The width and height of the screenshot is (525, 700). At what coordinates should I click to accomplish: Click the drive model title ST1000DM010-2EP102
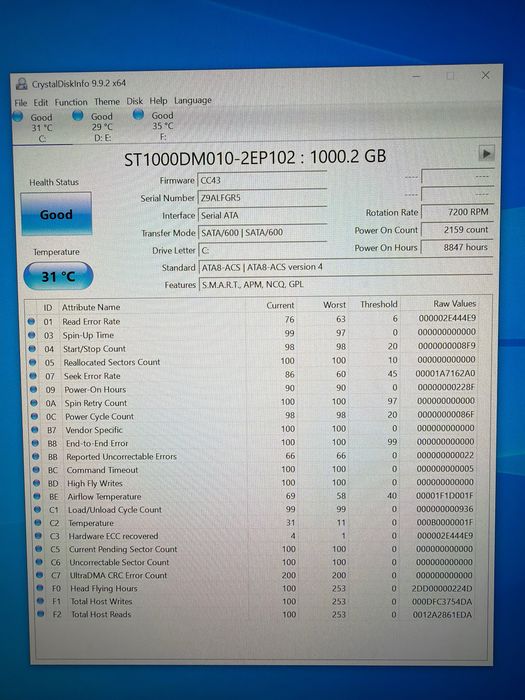pyautogui.click(x=209, y=158)
